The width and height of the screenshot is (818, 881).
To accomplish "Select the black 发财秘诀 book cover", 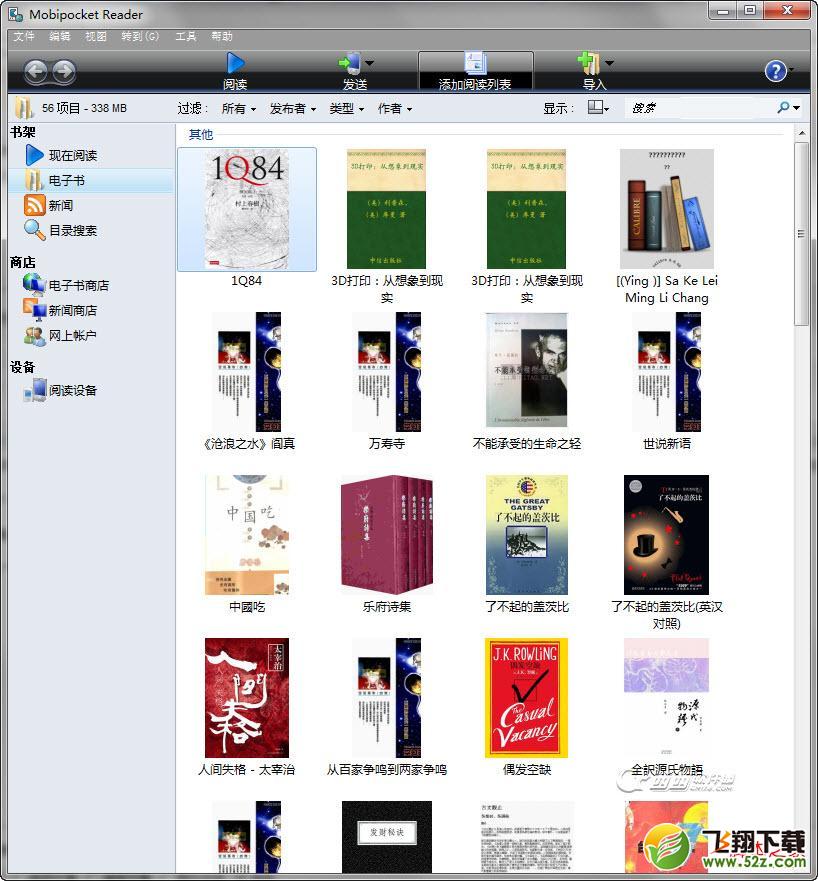I will 387,837.
